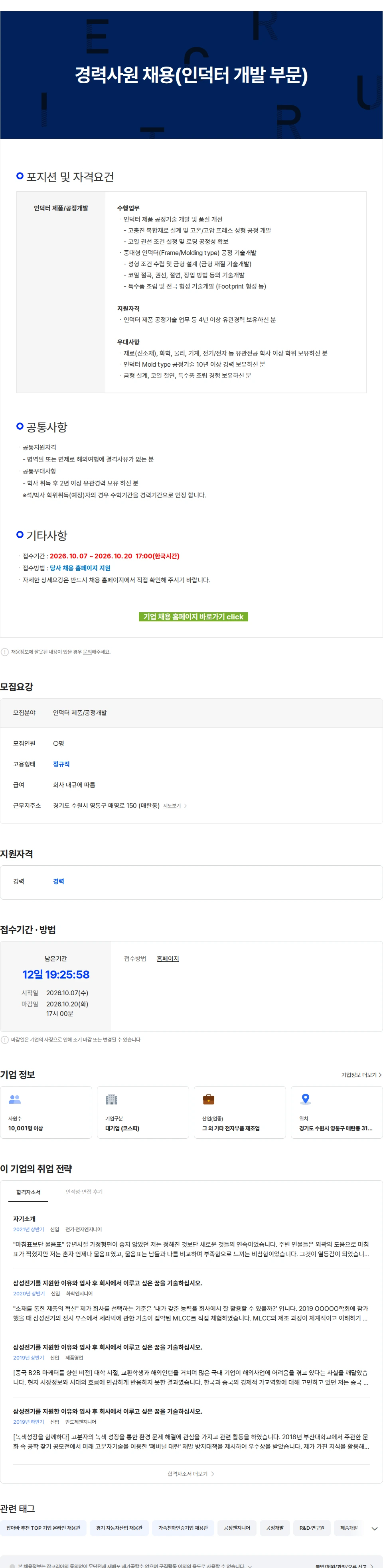Click the 지원자격 heading in the position table
Screen dimensions: 383x1568
click(128, 309)
